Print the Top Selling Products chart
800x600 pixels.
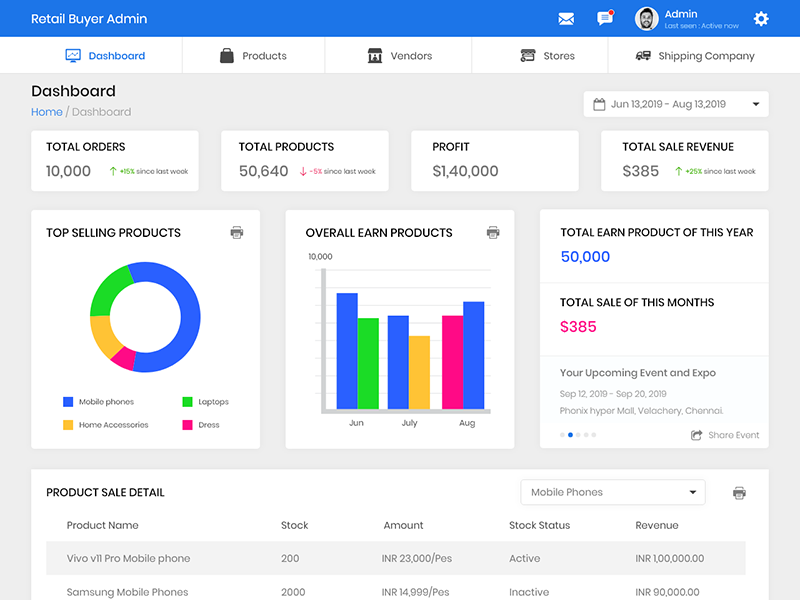(237, 232)
